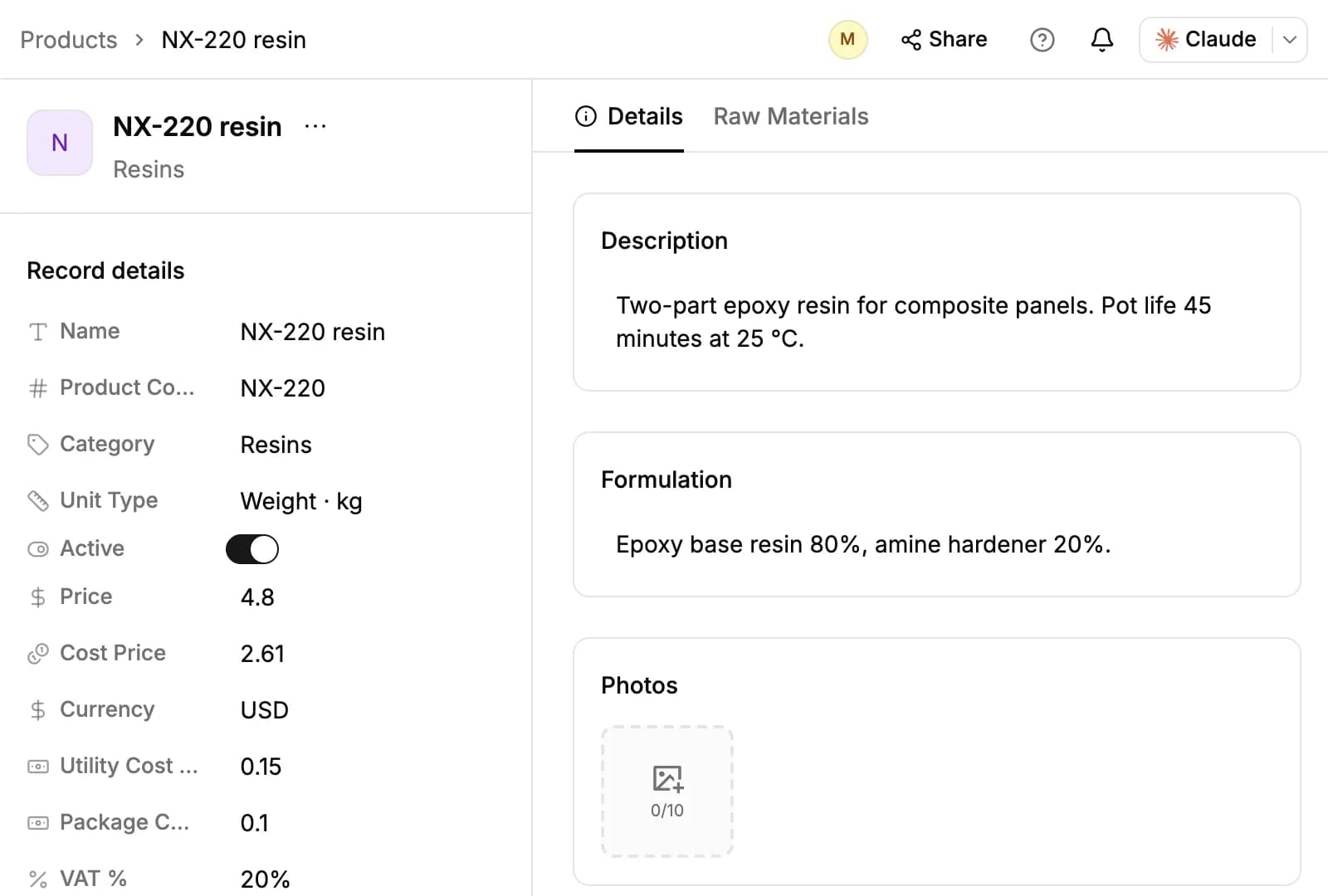Click the text icon beside Name
Image resolution: width=1328 pixels, height=896 pixels.
coord(38,332)
